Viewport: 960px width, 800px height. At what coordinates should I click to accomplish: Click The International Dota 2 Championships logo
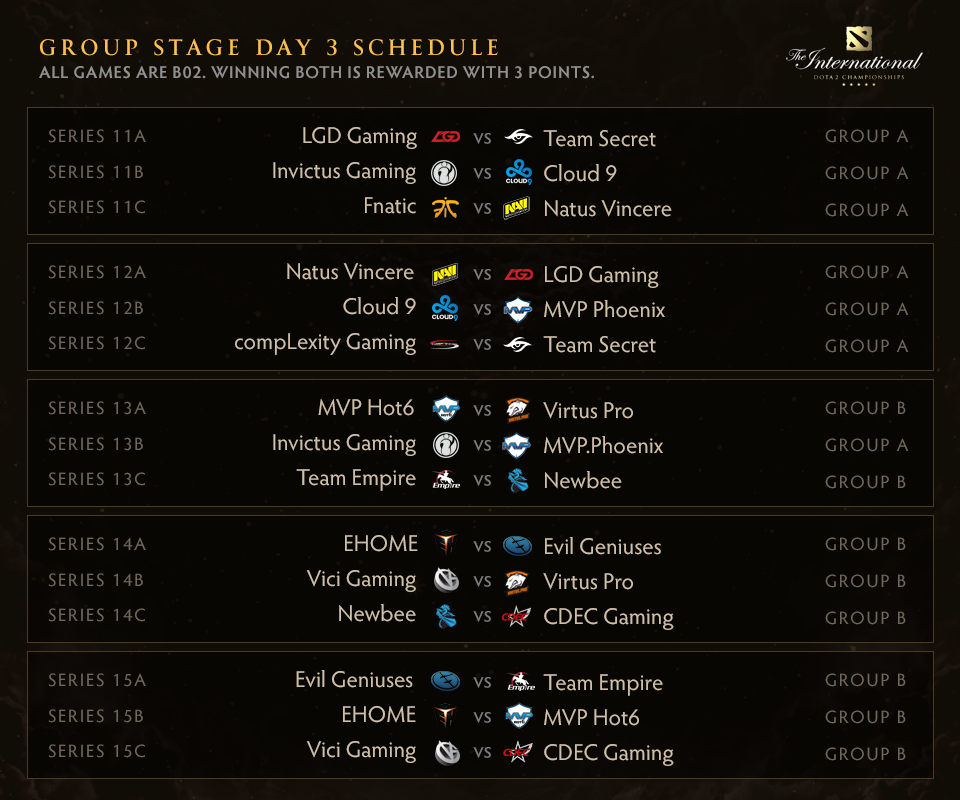point(853,57)
